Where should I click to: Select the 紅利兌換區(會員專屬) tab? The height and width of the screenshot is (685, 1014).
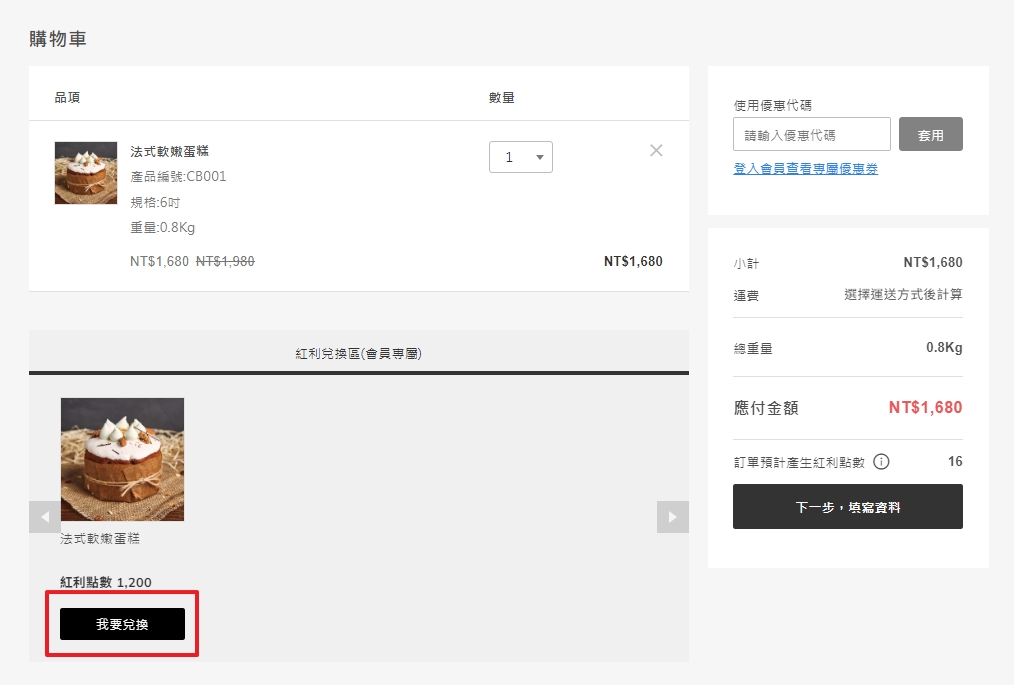click(x=358, y=353)
